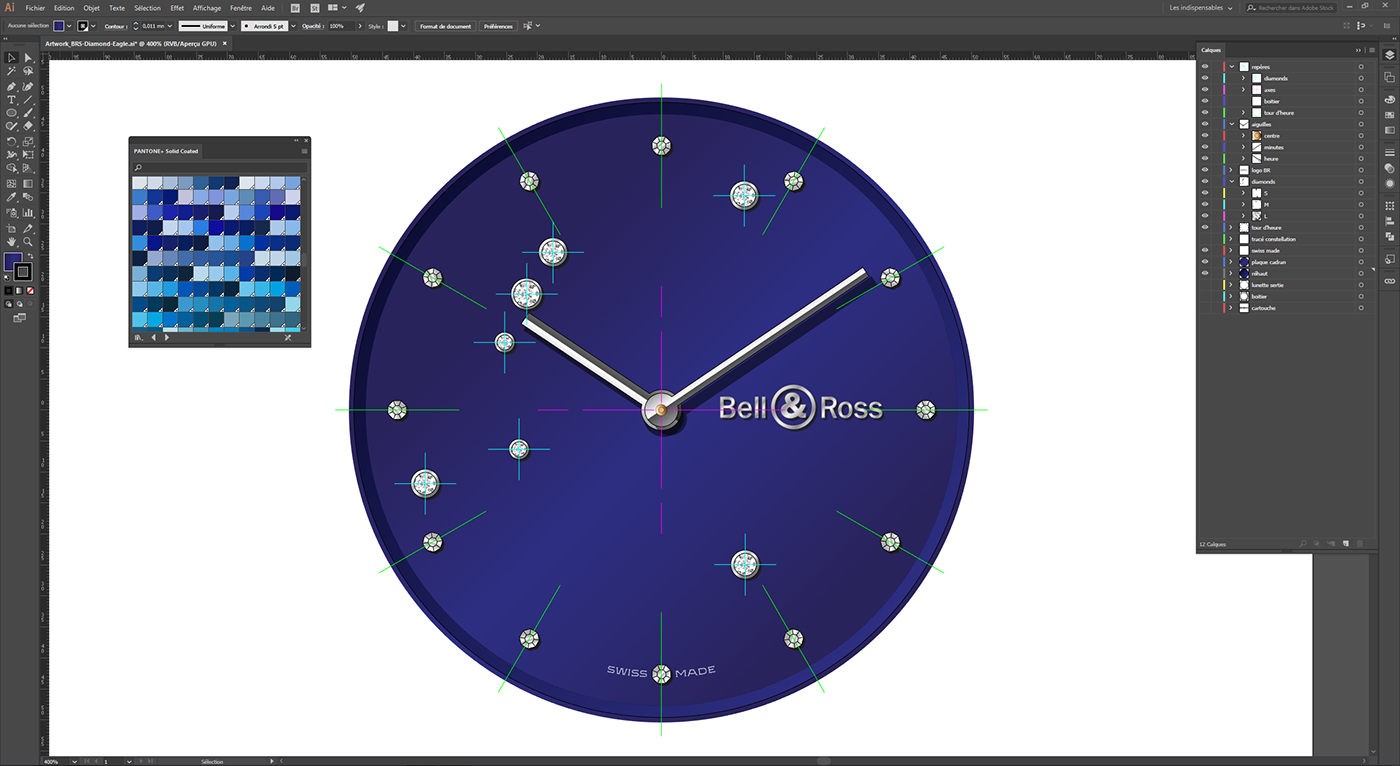The height and width of the screenshot is (766, 1400).
Task: Select the Hand tool
Action: click(11, 239)
